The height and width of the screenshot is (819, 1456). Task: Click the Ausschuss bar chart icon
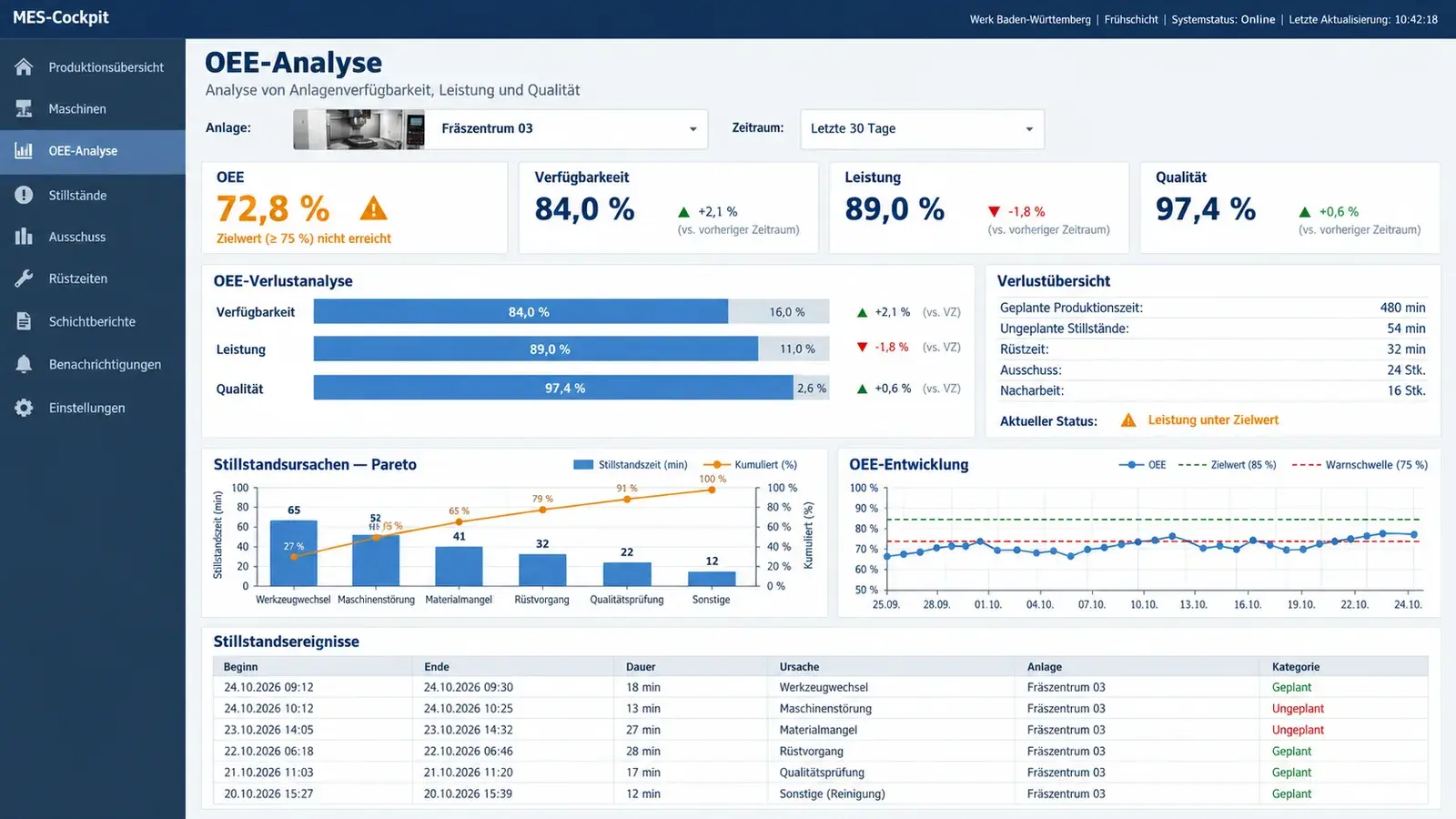[x=24, y=237]
